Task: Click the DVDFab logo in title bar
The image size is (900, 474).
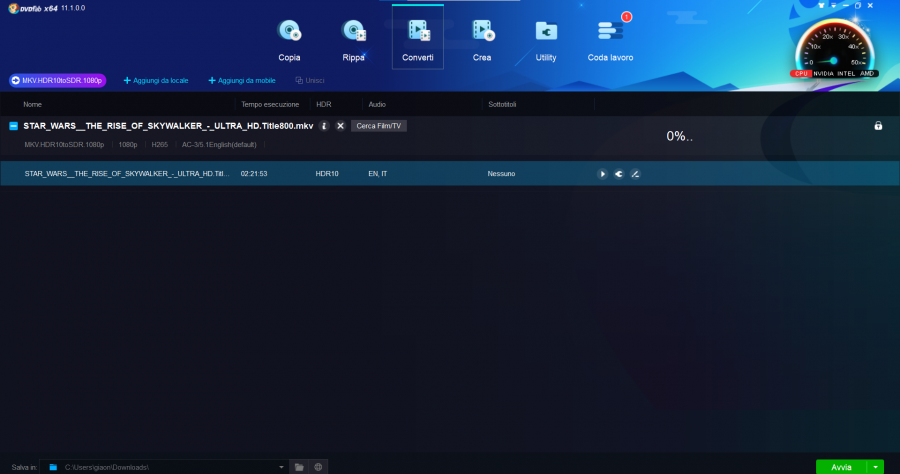Action: point(33,8)
